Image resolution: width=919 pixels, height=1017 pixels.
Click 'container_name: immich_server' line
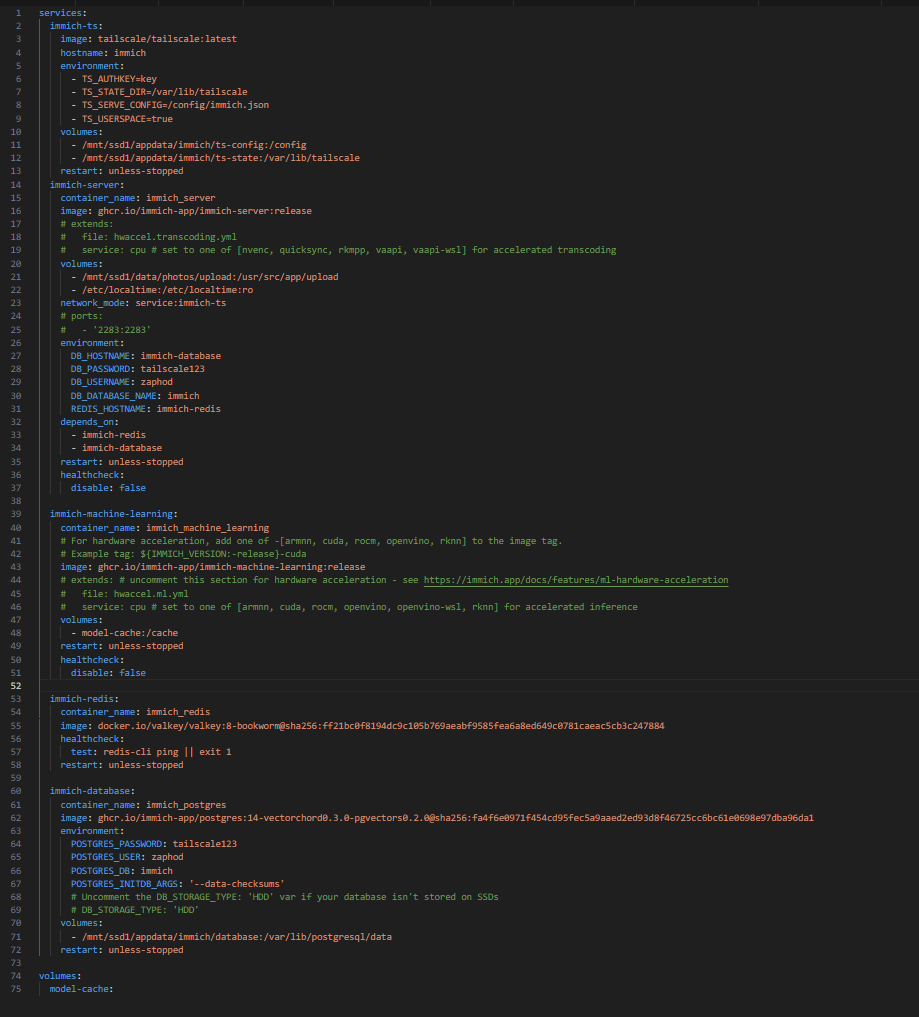[x=138, y=198]
